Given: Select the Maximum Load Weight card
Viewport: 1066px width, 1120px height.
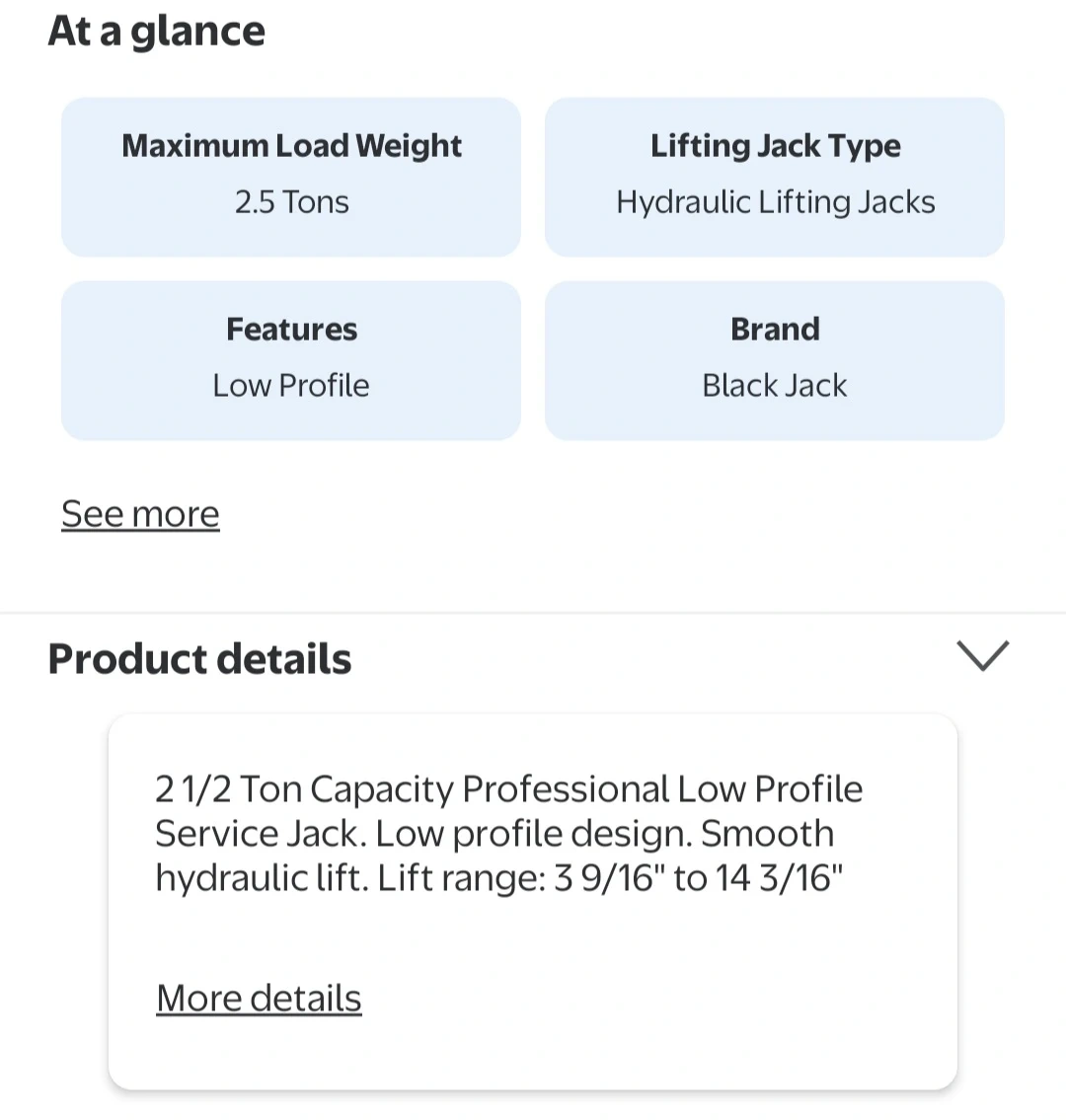Looking at the screenshot, I should (291, 177).
